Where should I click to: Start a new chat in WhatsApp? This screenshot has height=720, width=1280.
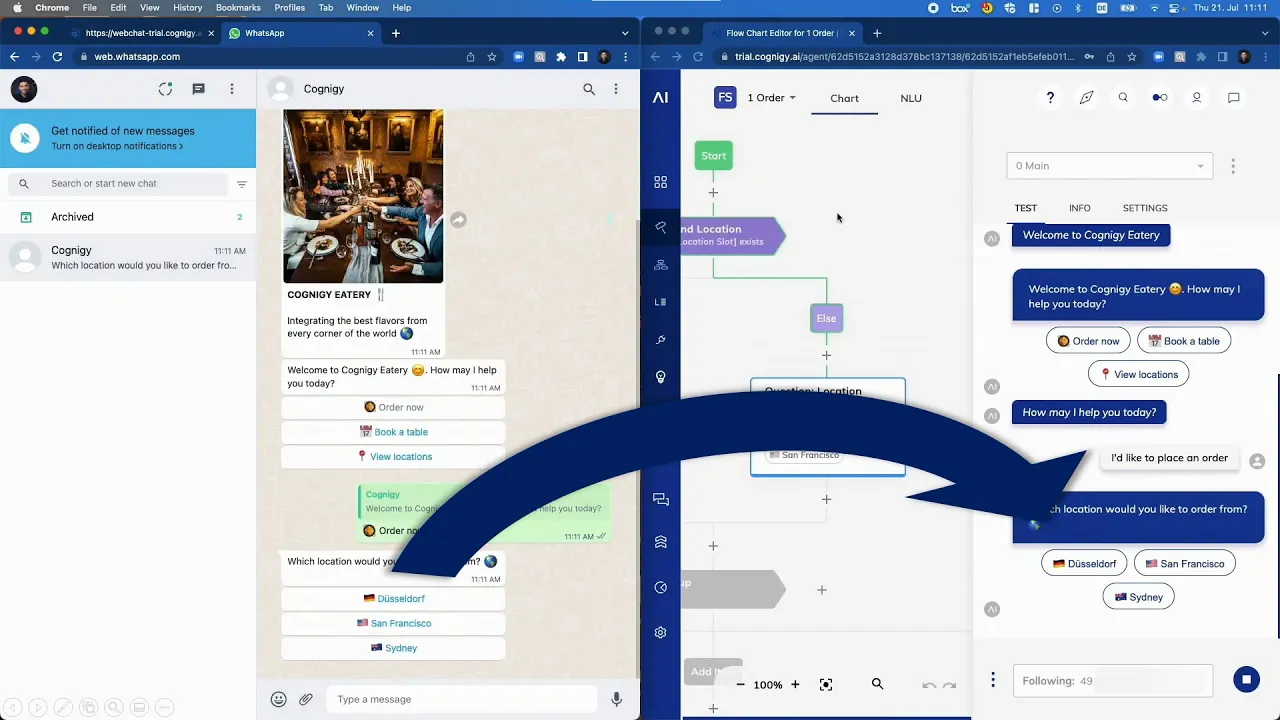tap(198, 89)
